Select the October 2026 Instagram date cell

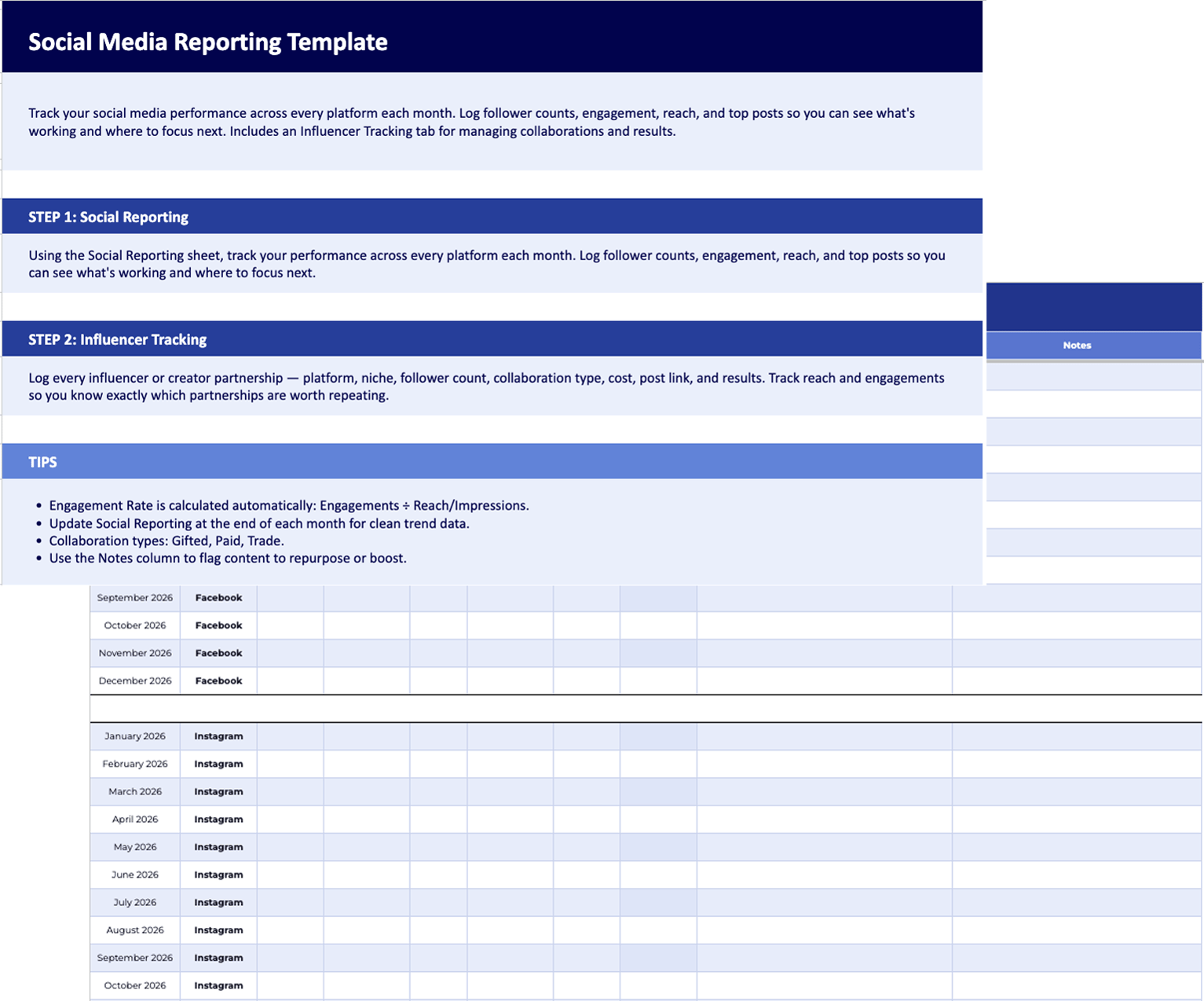tap(135, 985)
